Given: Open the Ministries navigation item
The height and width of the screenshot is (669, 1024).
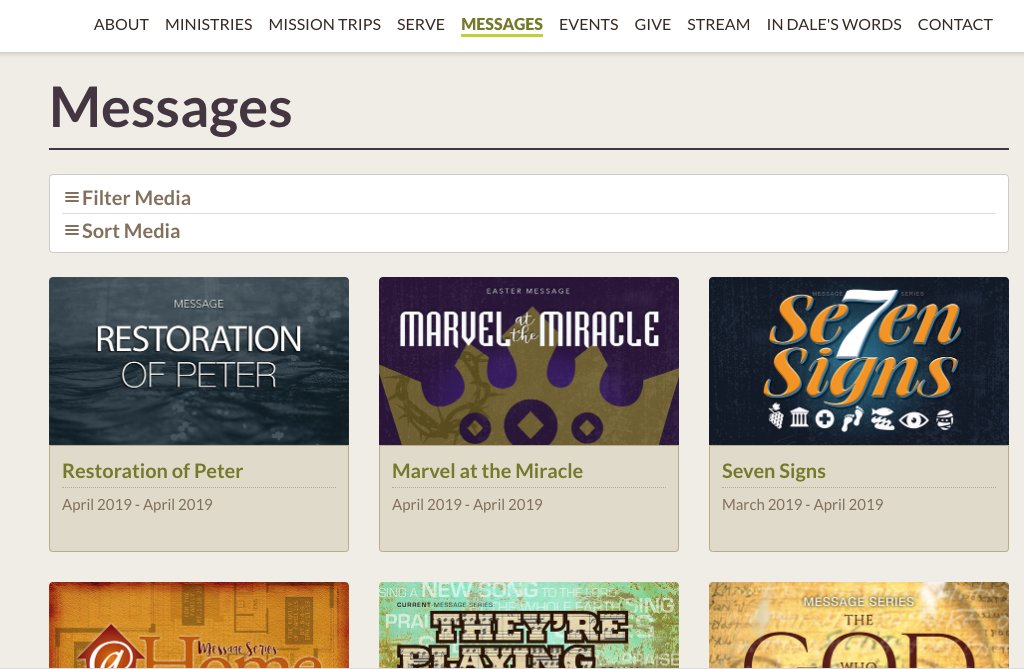Looking at the screenshot, I should 208,24.
